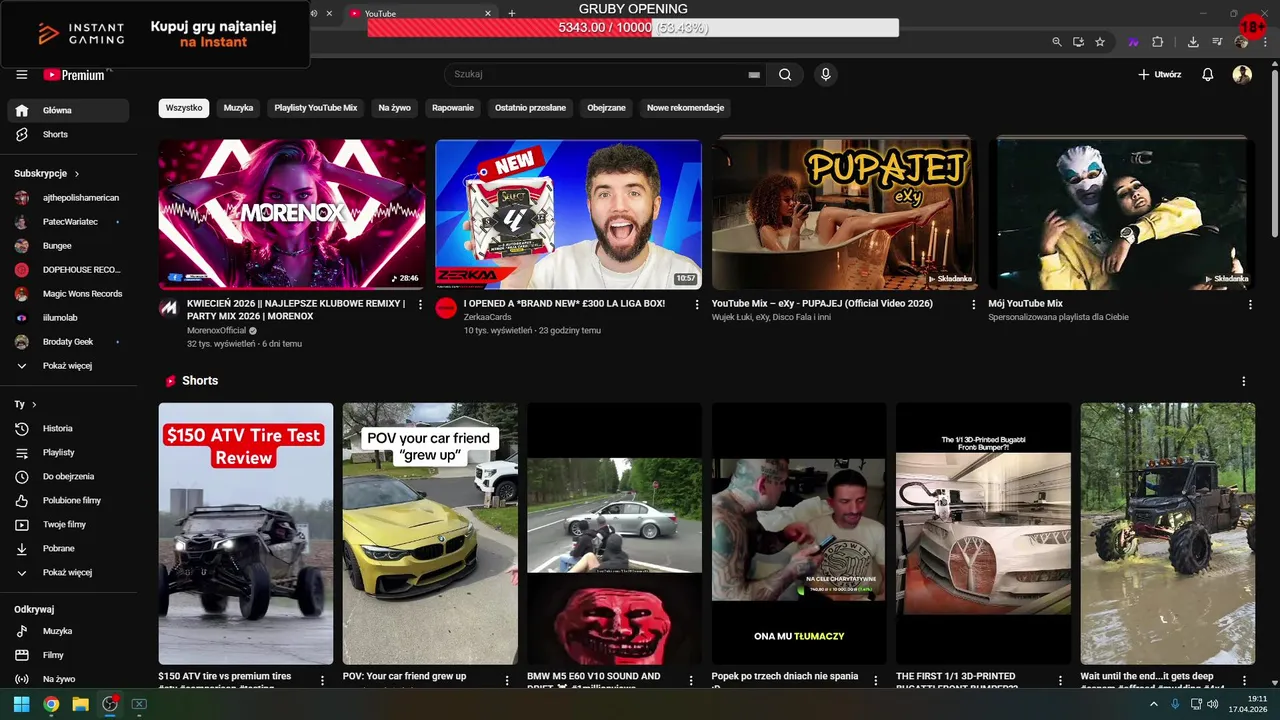
Task: Open Twoje filmy in sidebar
Action: pyautogui.click(x=68, y=524)
